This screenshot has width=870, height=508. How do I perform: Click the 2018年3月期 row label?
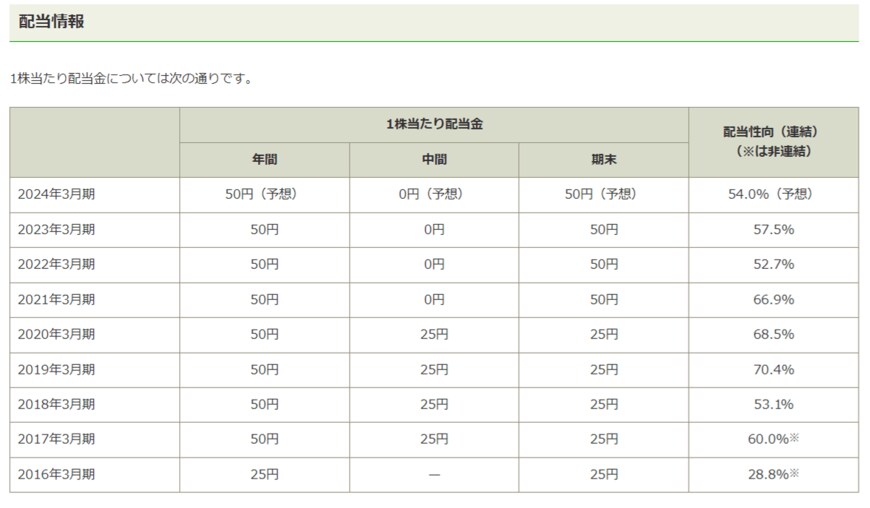pyautogui.click(x=56, y=405)
